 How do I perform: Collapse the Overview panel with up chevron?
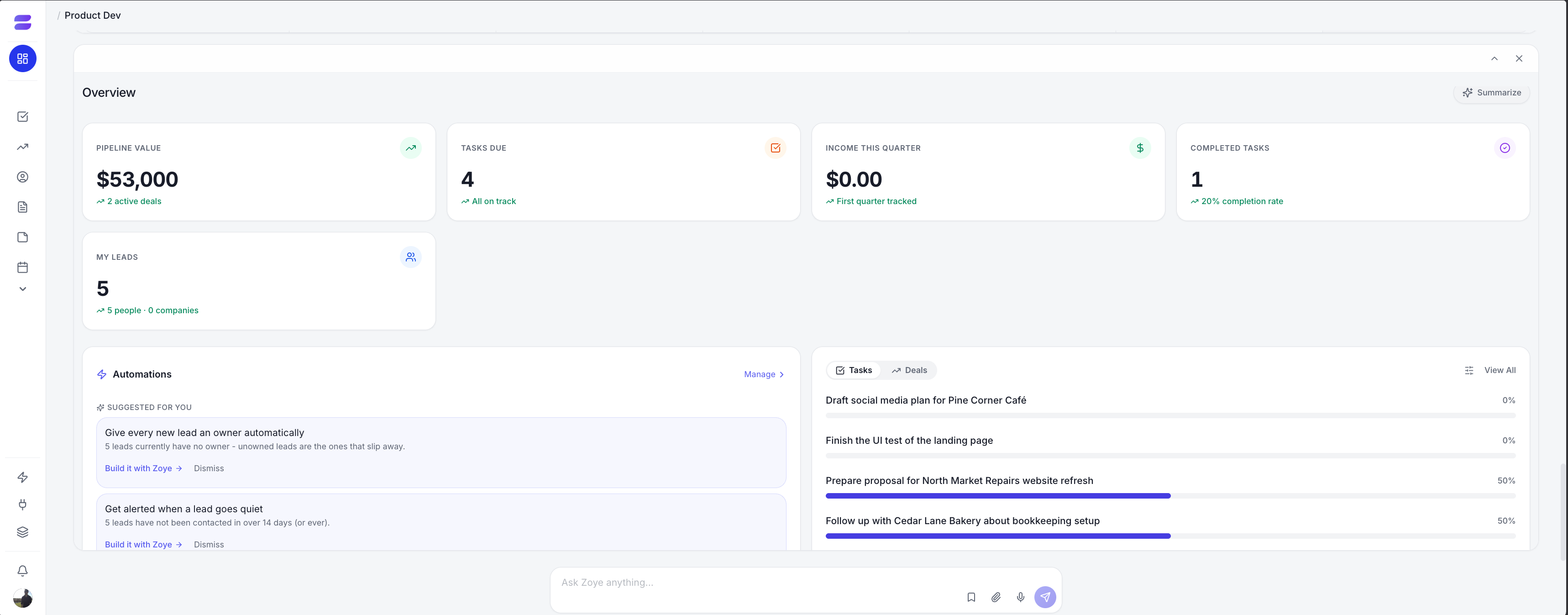coord(1494,58)
